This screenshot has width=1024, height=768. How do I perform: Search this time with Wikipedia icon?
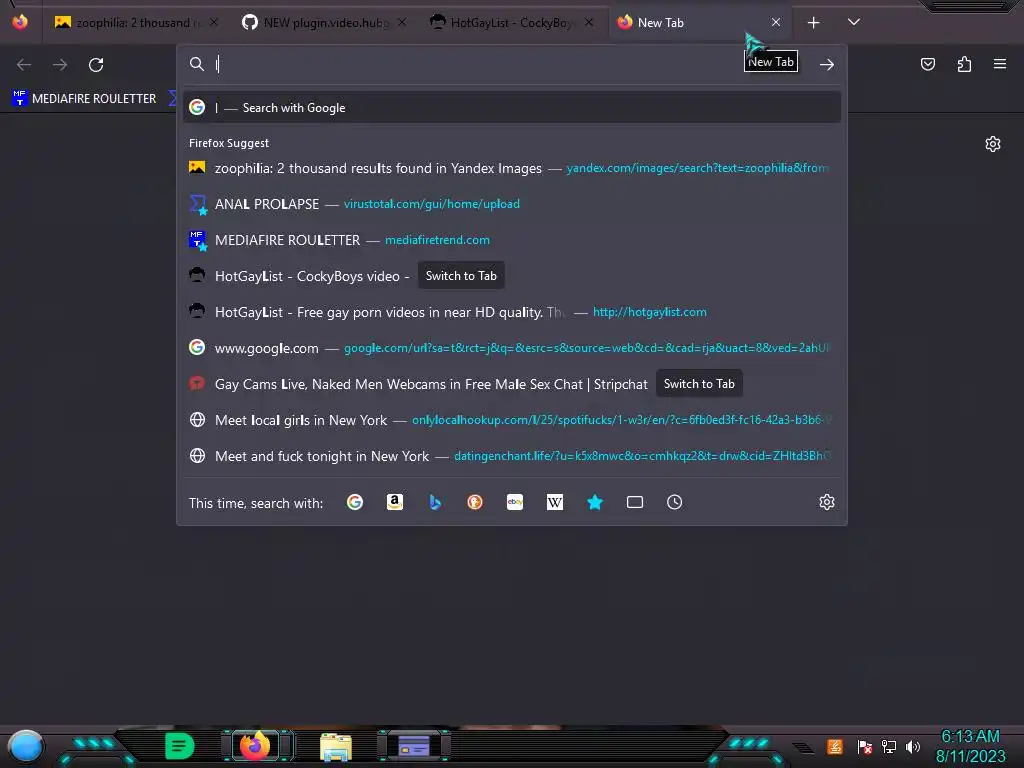click(554, 502)
